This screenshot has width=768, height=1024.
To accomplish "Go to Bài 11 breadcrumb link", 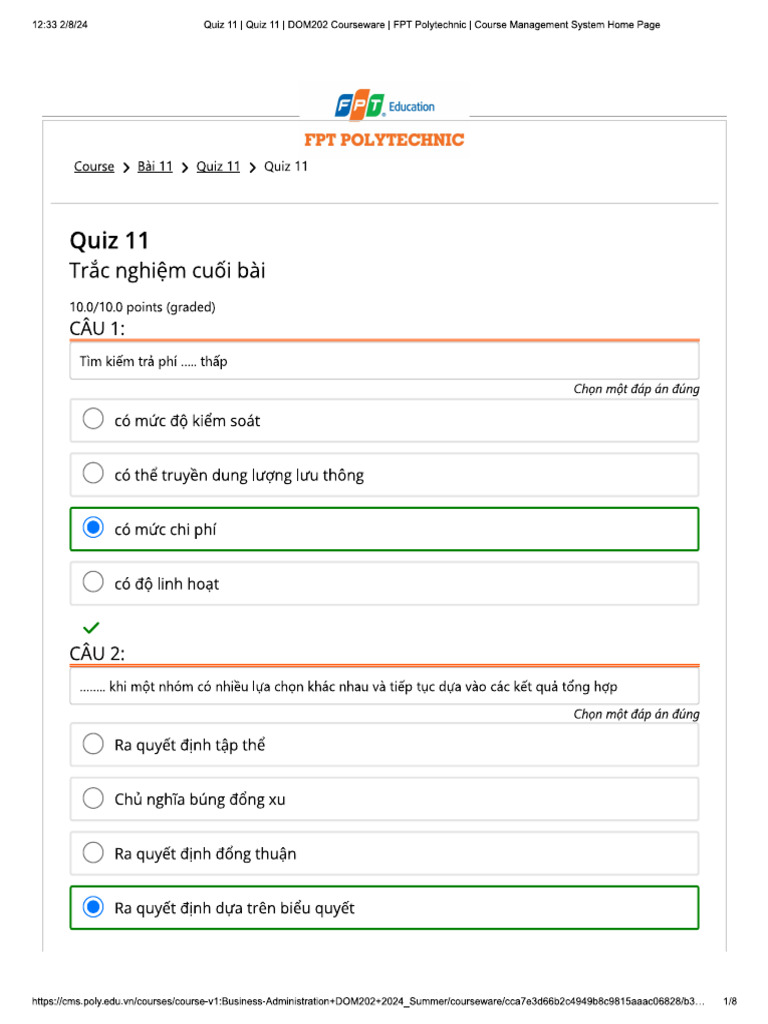I will pyautogui.click(x=155, y=167).
